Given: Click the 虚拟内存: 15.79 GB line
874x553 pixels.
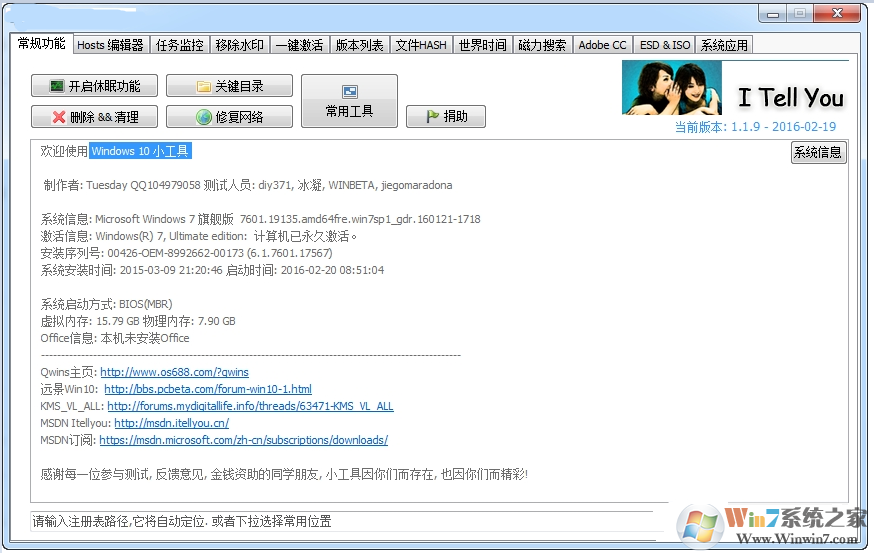Looking at the screenshot, I should [x=138, y=321].
